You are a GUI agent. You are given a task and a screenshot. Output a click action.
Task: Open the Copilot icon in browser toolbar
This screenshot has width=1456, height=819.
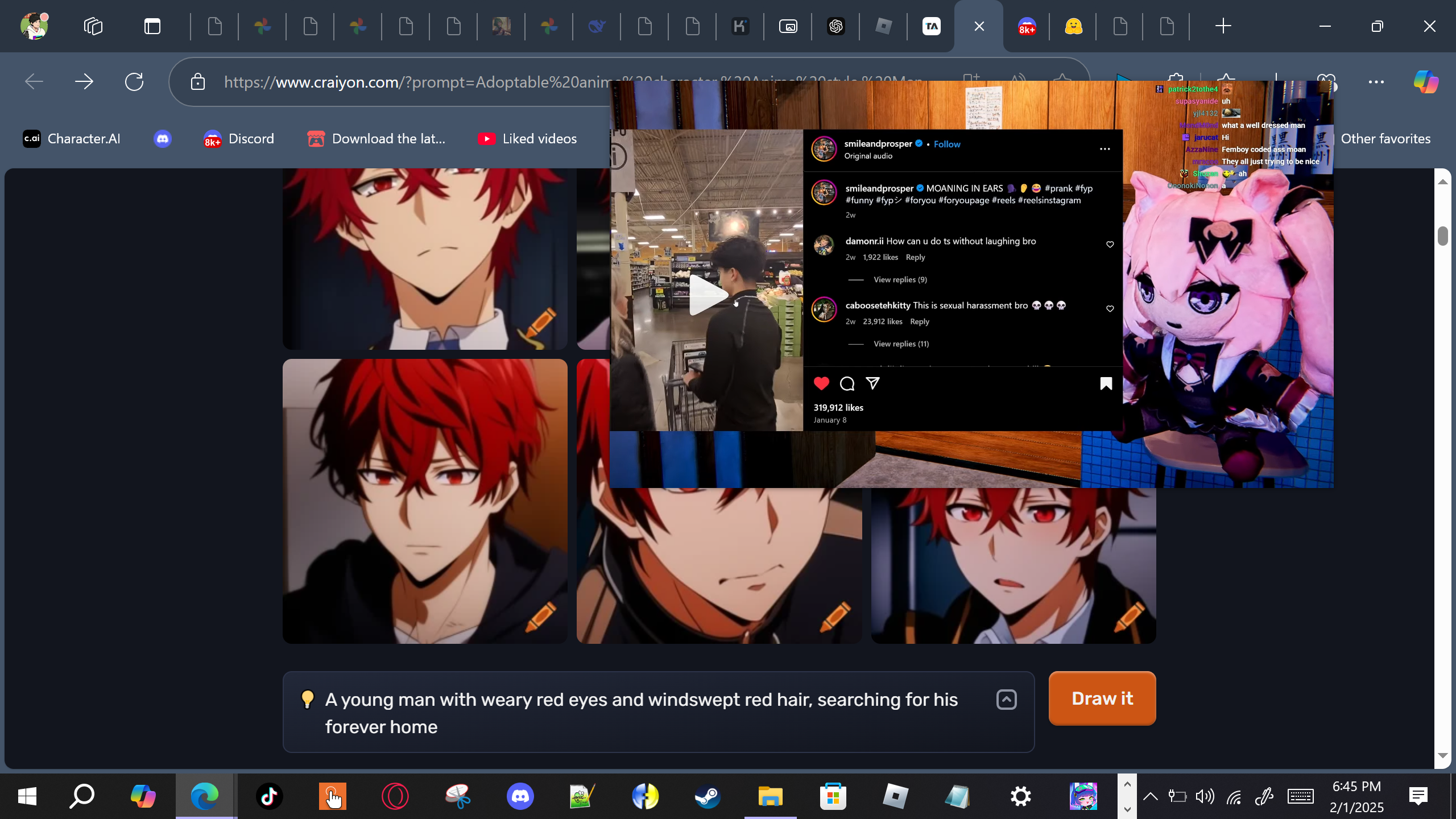(x=1425, y=82)
